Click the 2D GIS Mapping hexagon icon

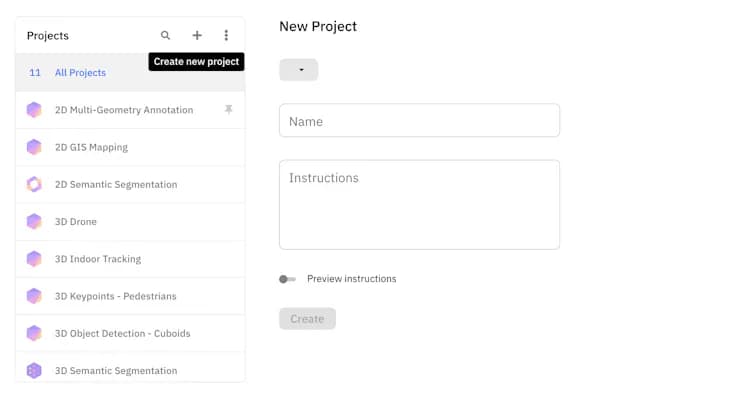(x=34, y=147)
